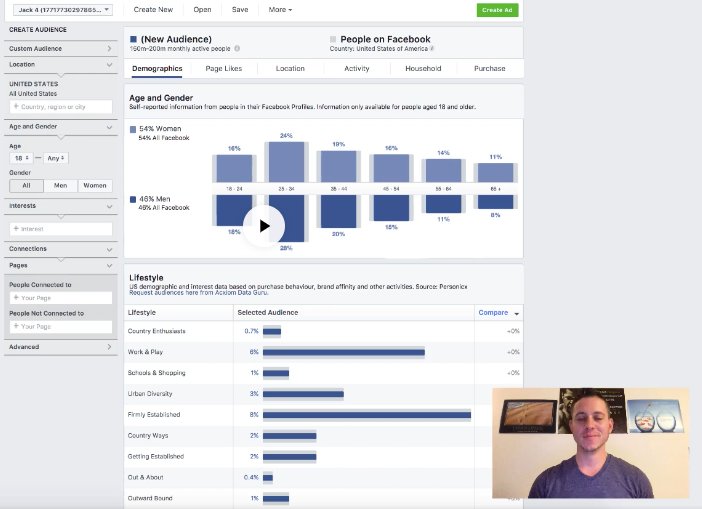
Task: Click info icon next to United States of America
Action: [x=432, y=48]
